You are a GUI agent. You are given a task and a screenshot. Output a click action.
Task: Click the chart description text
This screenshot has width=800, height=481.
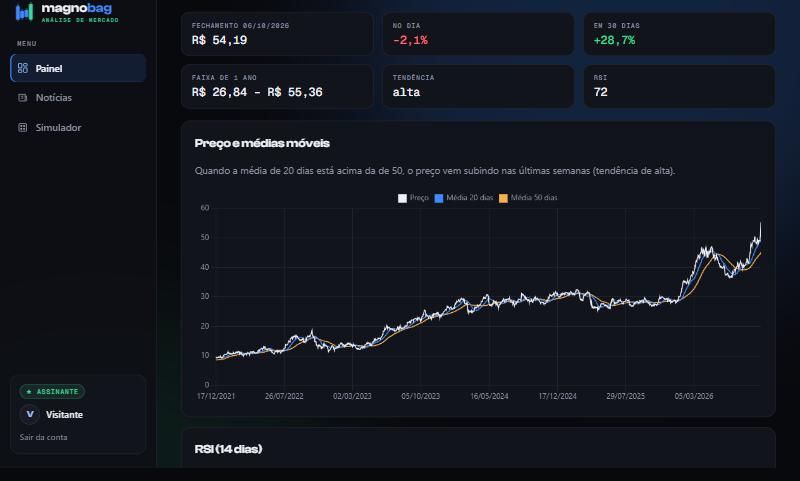435,171
